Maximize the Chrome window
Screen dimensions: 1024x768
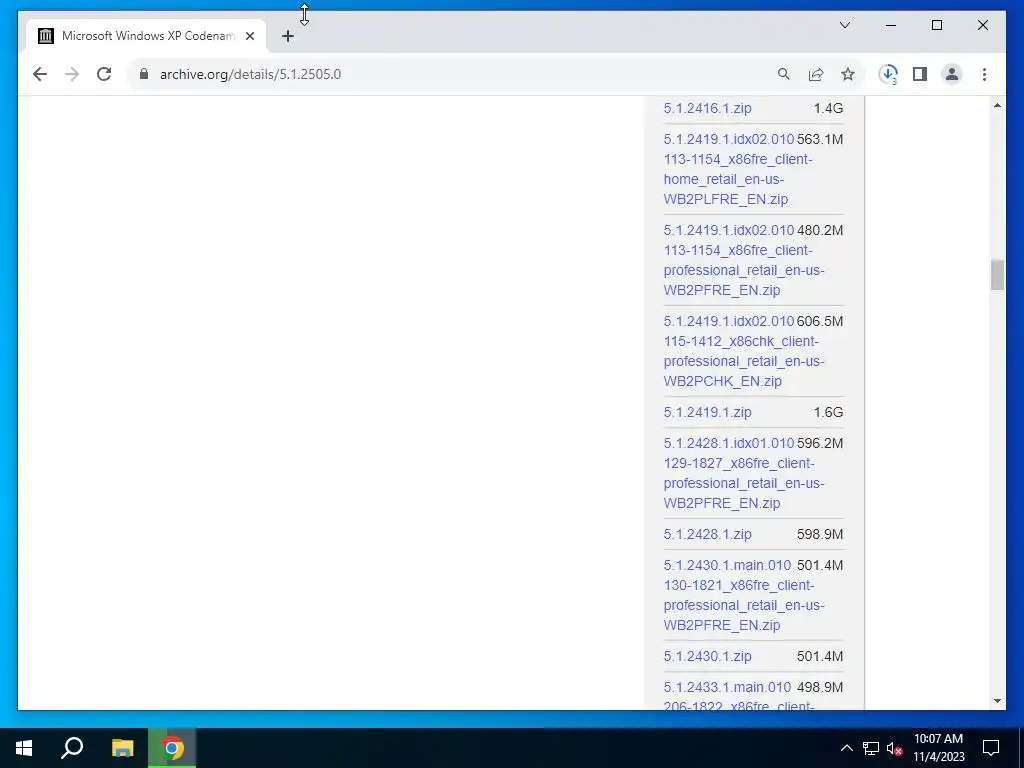[x=936, y=25]
